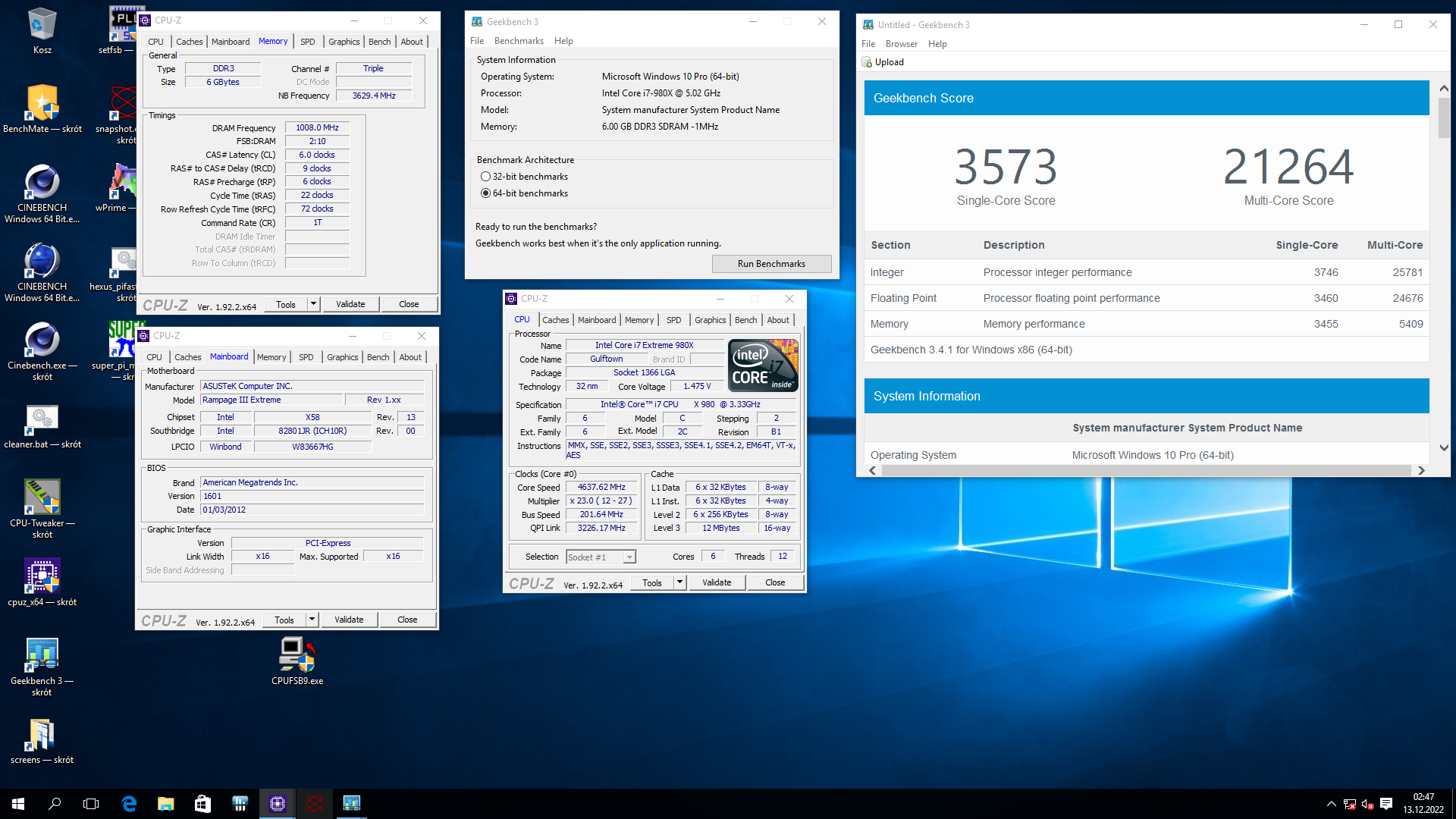
Task: Open Microsoft Store from the taskbar
Action: pyautogui.click(x=202, y=804)
